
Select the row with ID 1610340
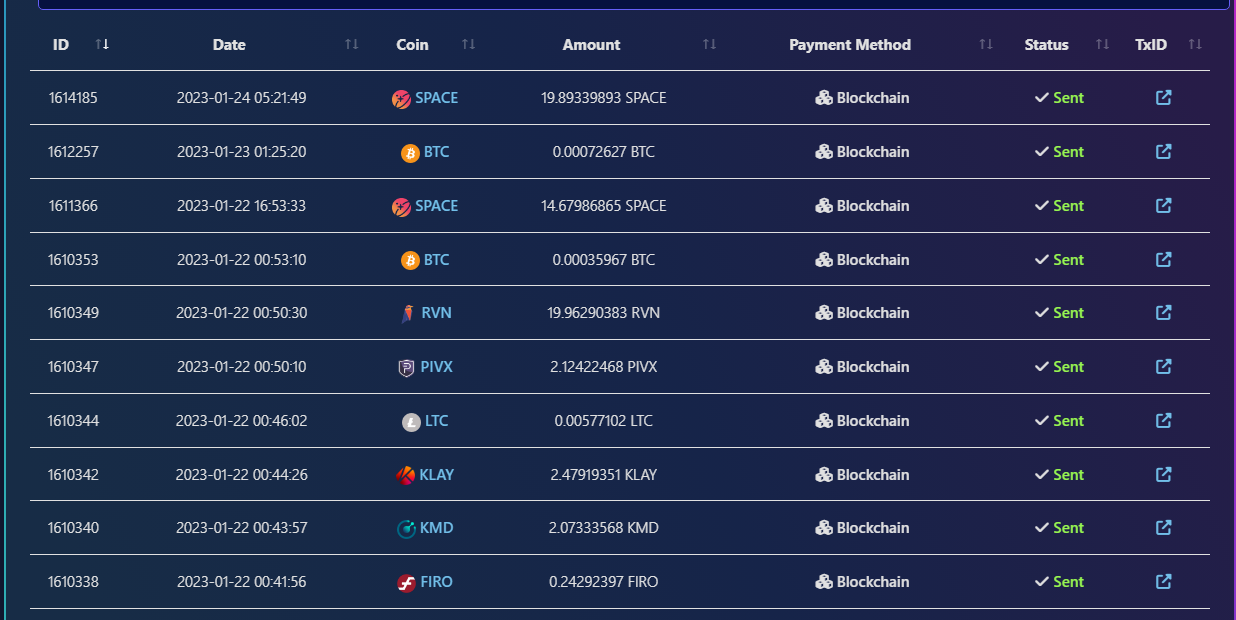(x=619, y=528)
